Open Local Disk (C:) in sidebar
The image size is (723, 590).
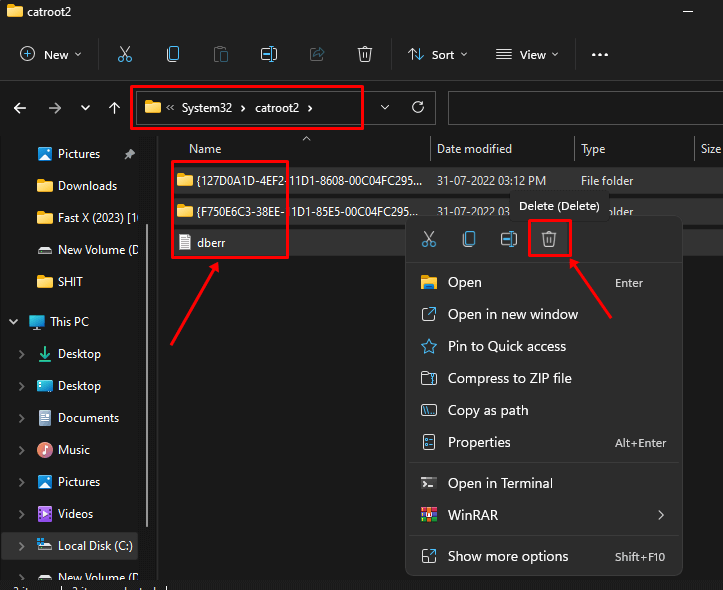click(93, 546)
